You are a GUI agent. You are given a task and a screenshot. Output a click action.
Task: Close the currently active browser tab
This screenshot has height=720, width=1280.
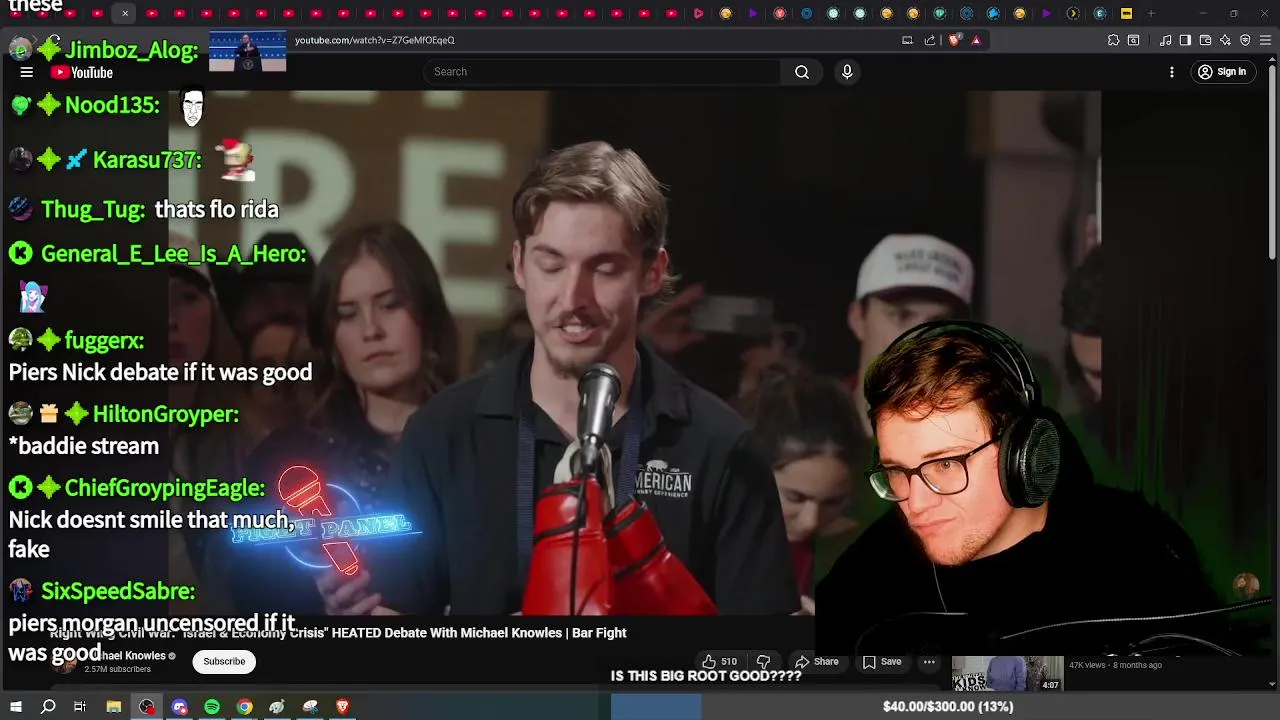[x=125, y=13]
